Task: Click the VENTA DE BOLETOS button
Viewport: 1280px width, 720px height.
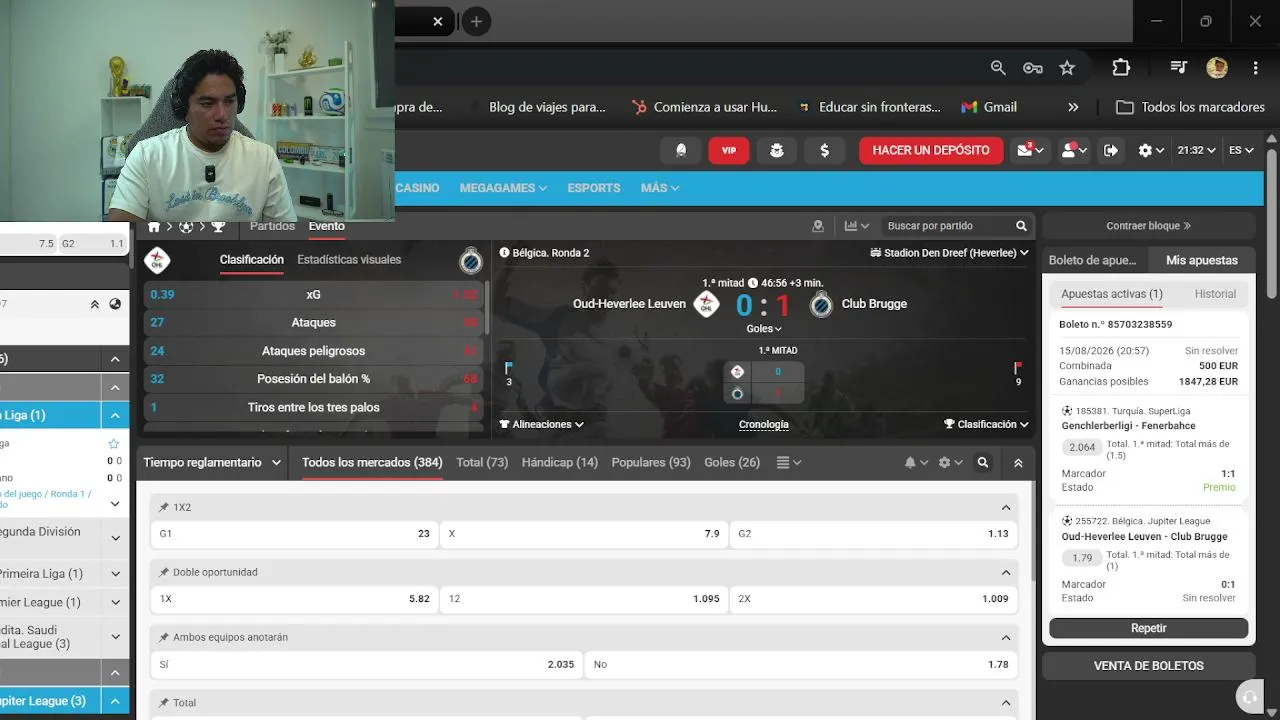Action: [1149, 666]
